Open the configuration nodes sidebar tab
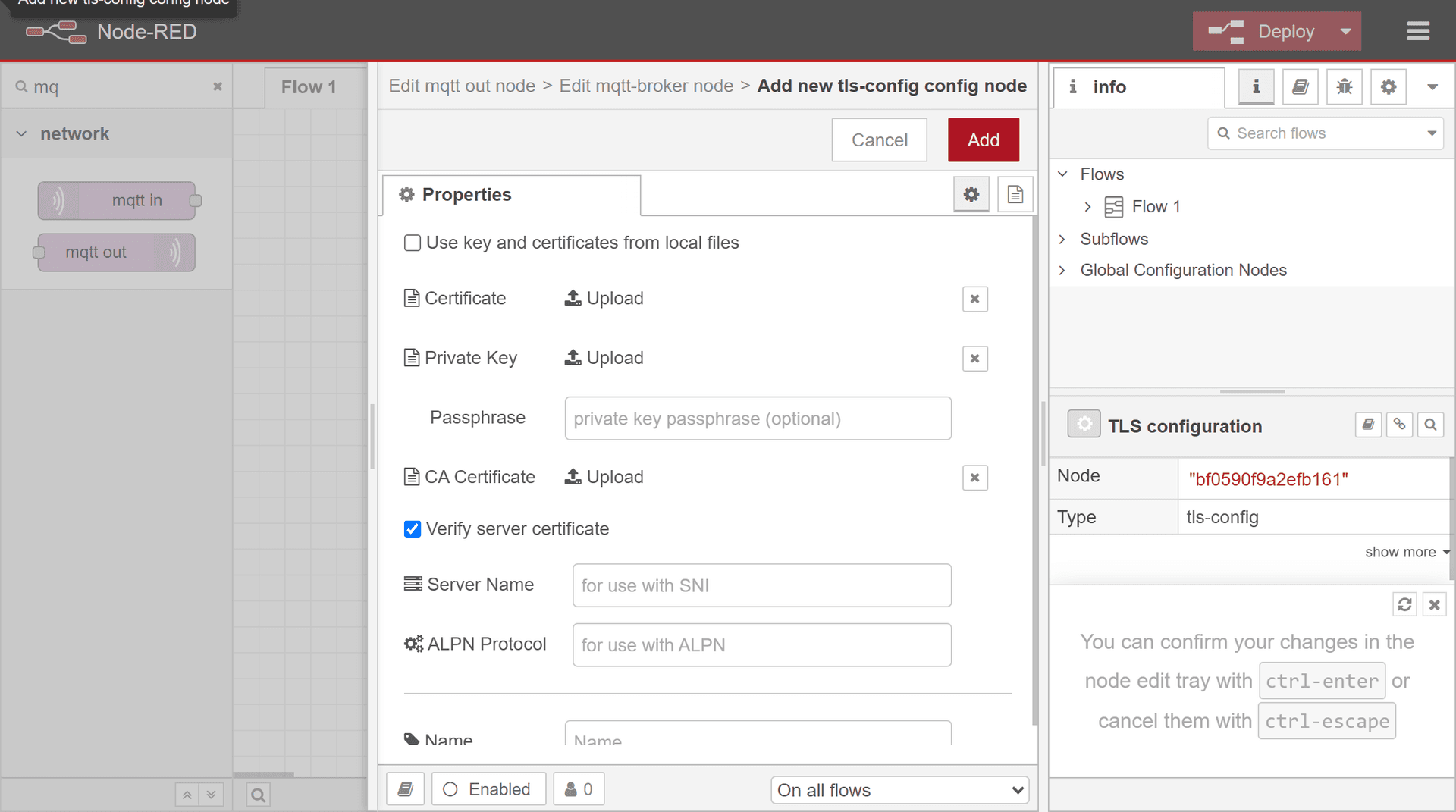This screenshot has width=1456, height=812. tap(1388, 86)
